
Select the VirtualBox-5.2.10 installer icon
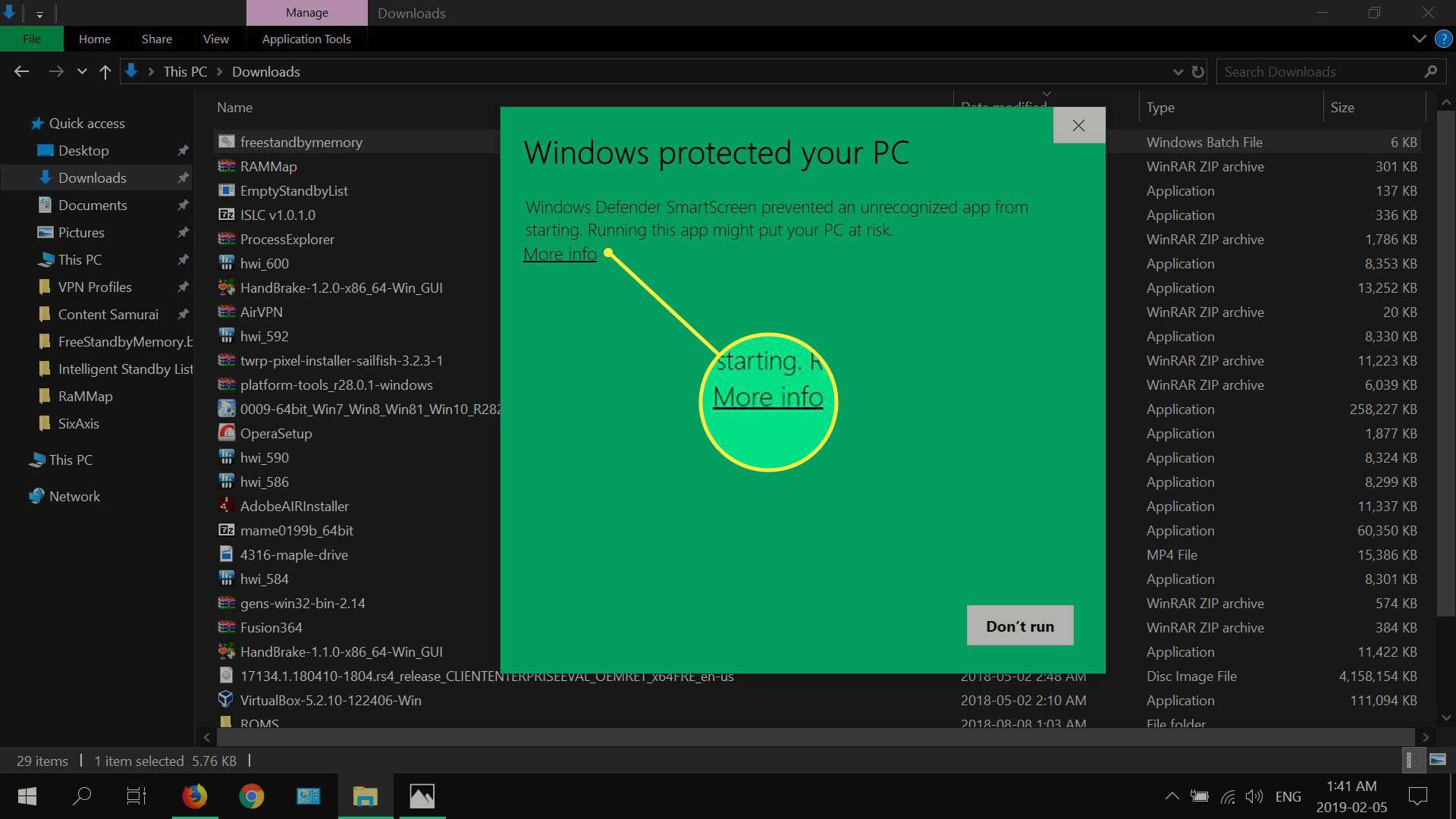click(x=226, y=700)
